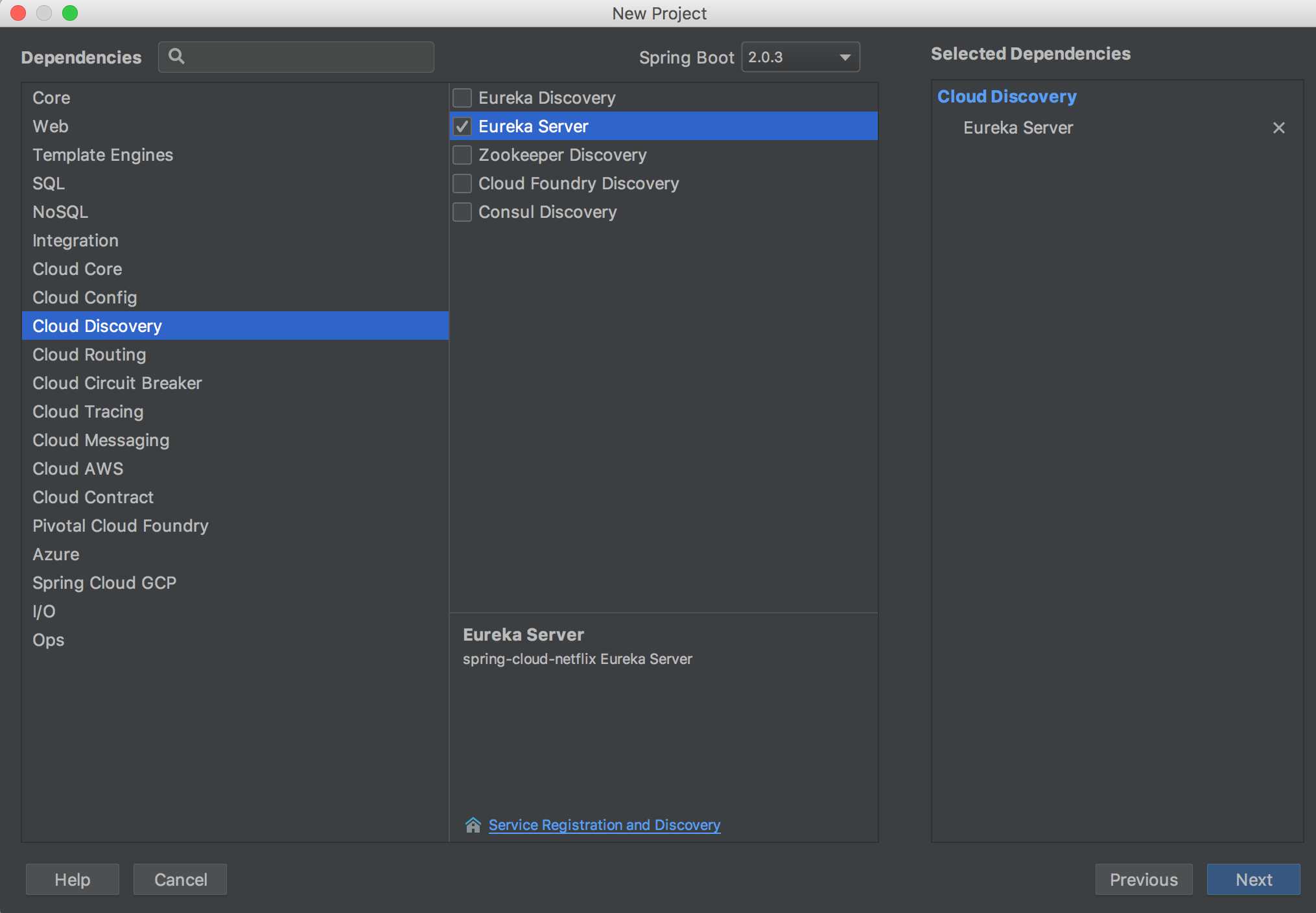Open the Cloud Messaging category
The height and width of the screenshot is (913, 1316).
pyautogui.click(x=235, y=440)
